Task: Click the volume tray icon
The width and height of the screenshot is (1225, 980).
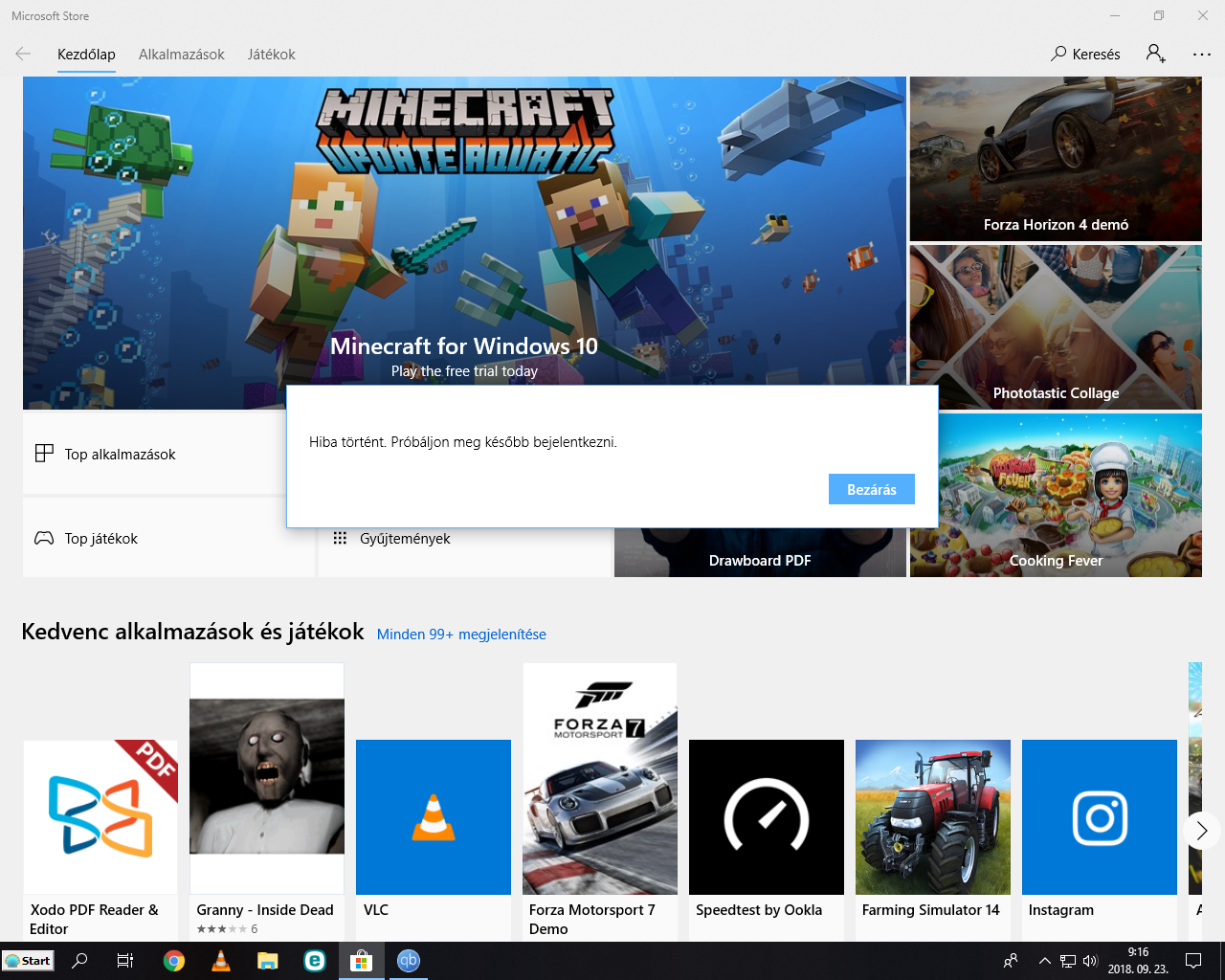Action: (1090, 961)
